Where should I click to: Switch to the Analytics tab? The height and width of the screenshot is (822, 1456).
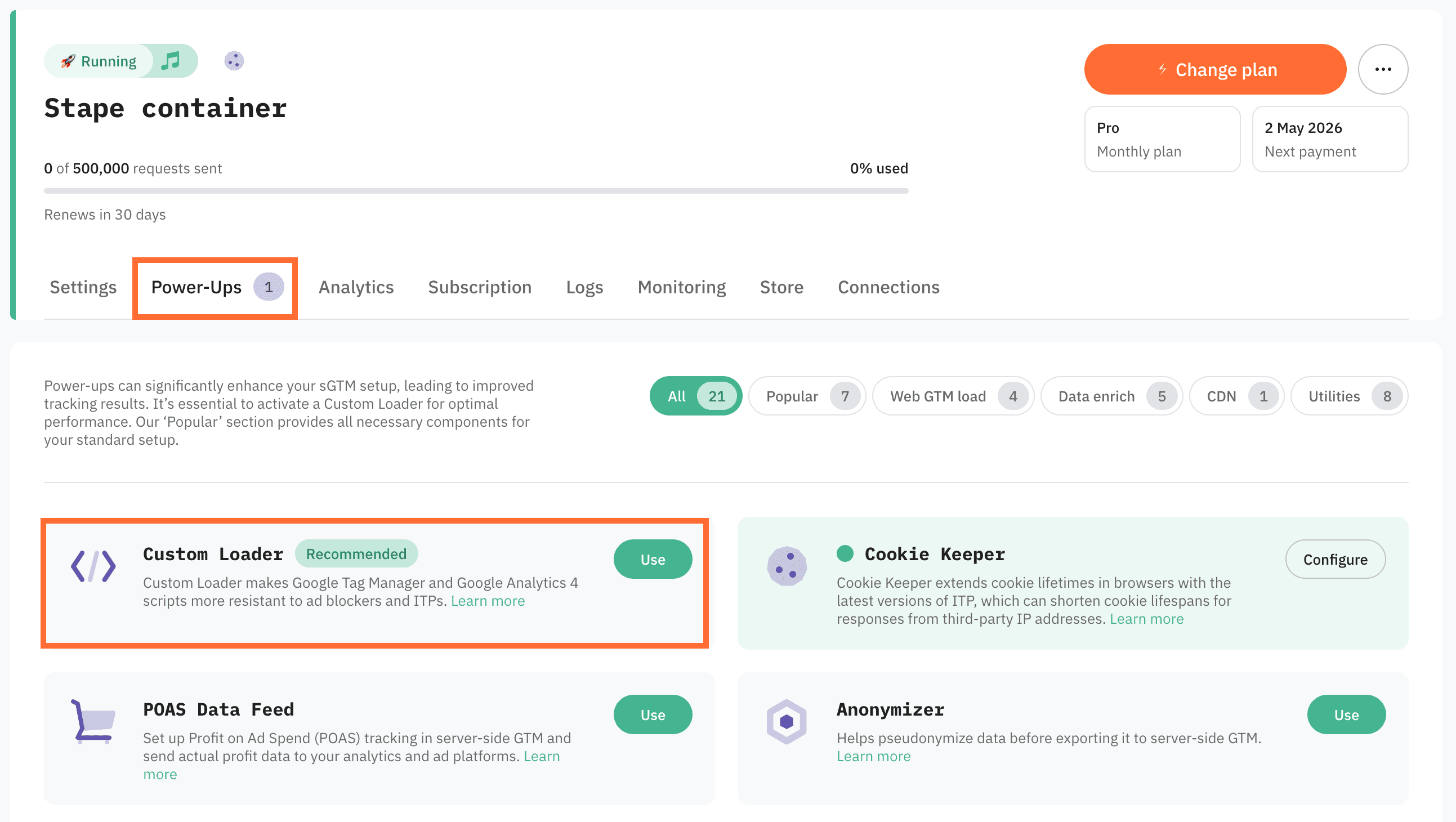pyautogui.click(x=356, y=287)
